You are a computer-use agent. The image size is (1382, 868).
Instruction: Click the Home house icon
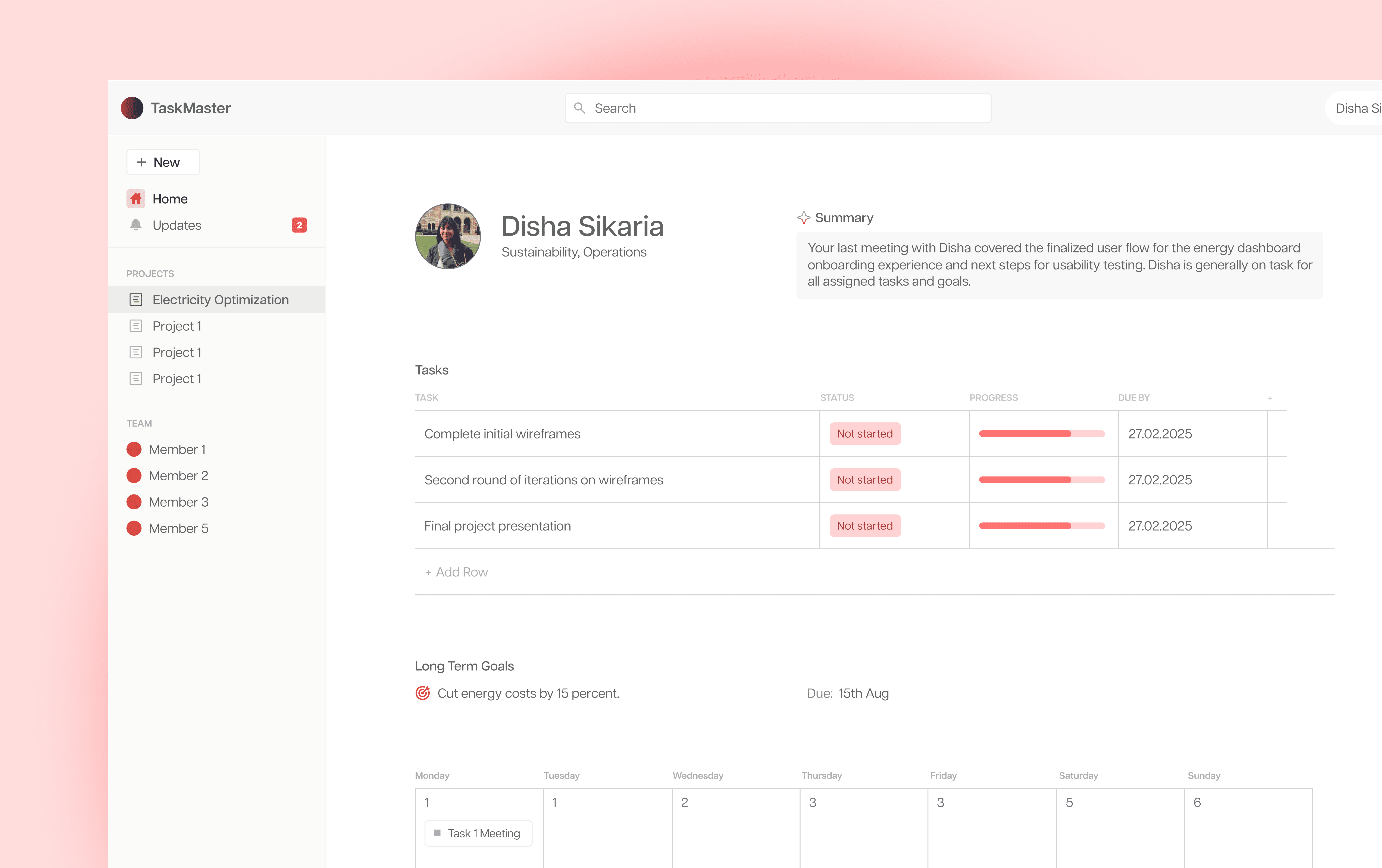(x=136, y=198)
